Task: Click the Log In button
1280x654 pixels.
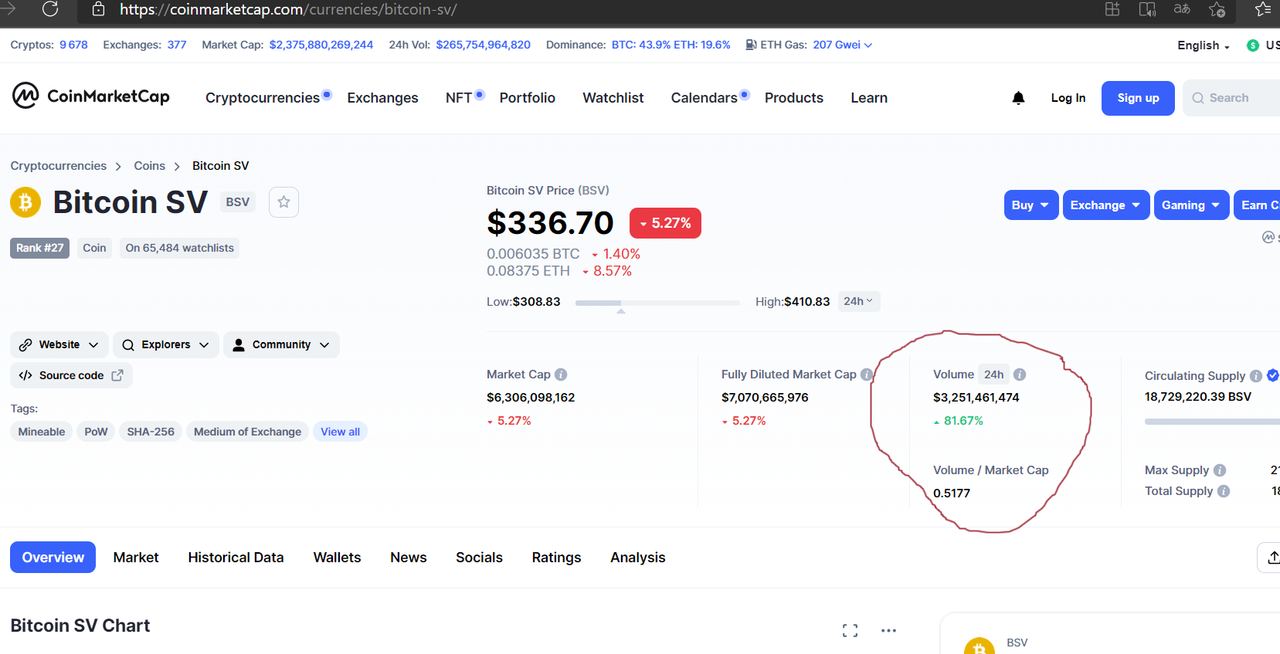Action: (1068, 98)
